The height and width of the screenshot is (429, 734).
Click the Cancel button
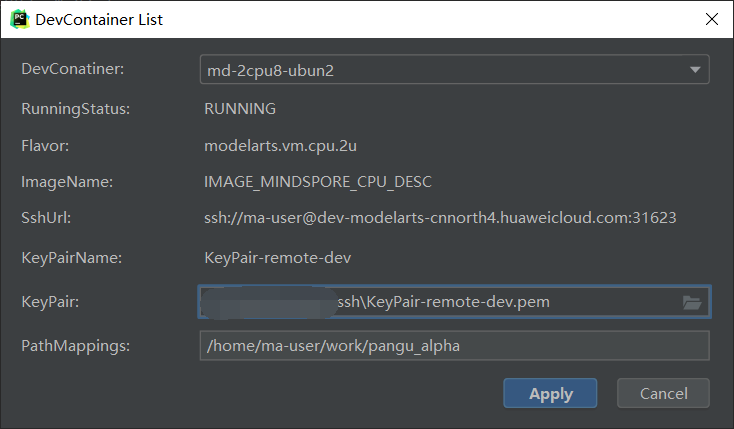663,393
